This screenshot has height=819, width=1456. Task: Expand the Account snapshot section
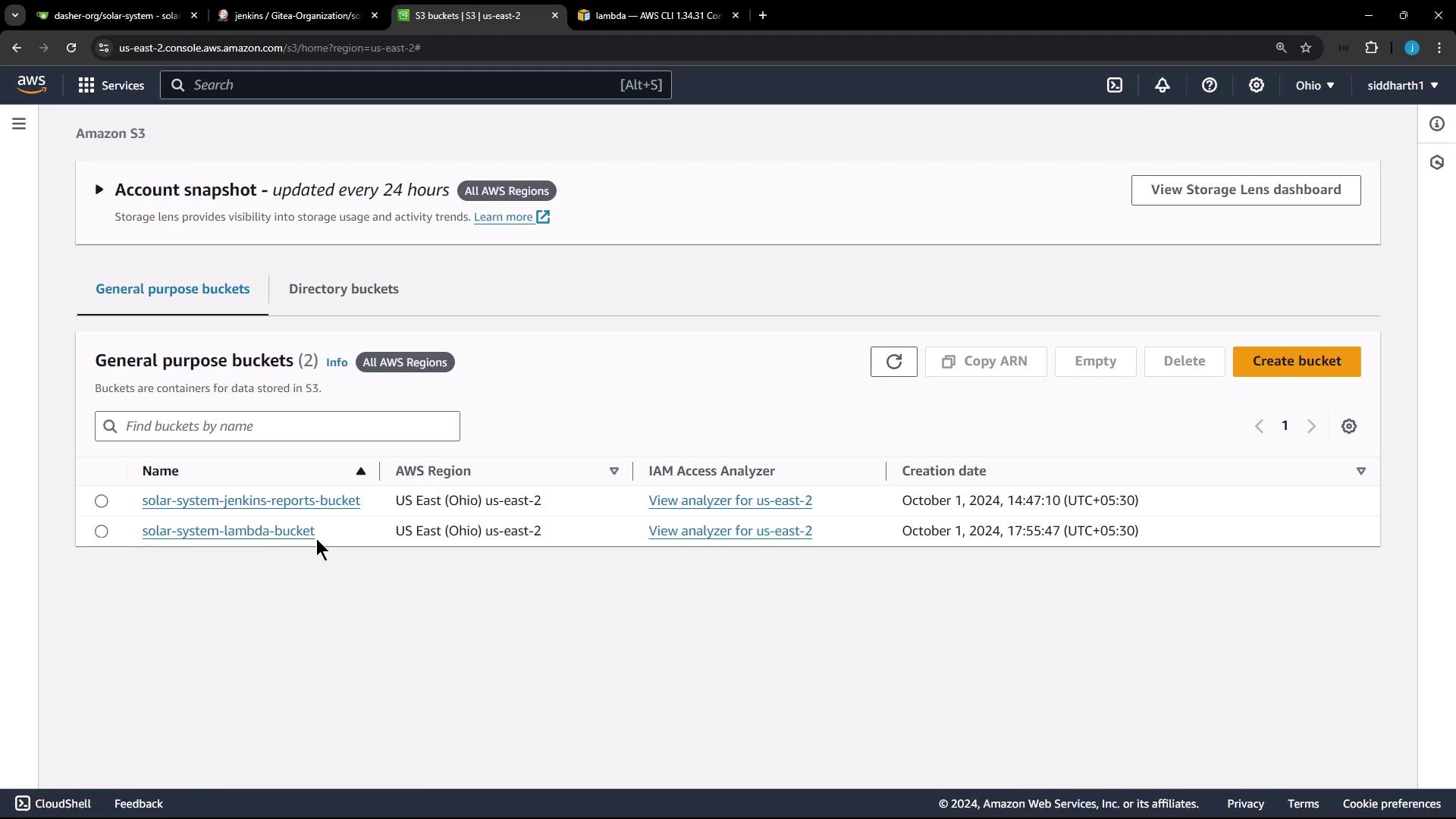click(x=99, y=190)
